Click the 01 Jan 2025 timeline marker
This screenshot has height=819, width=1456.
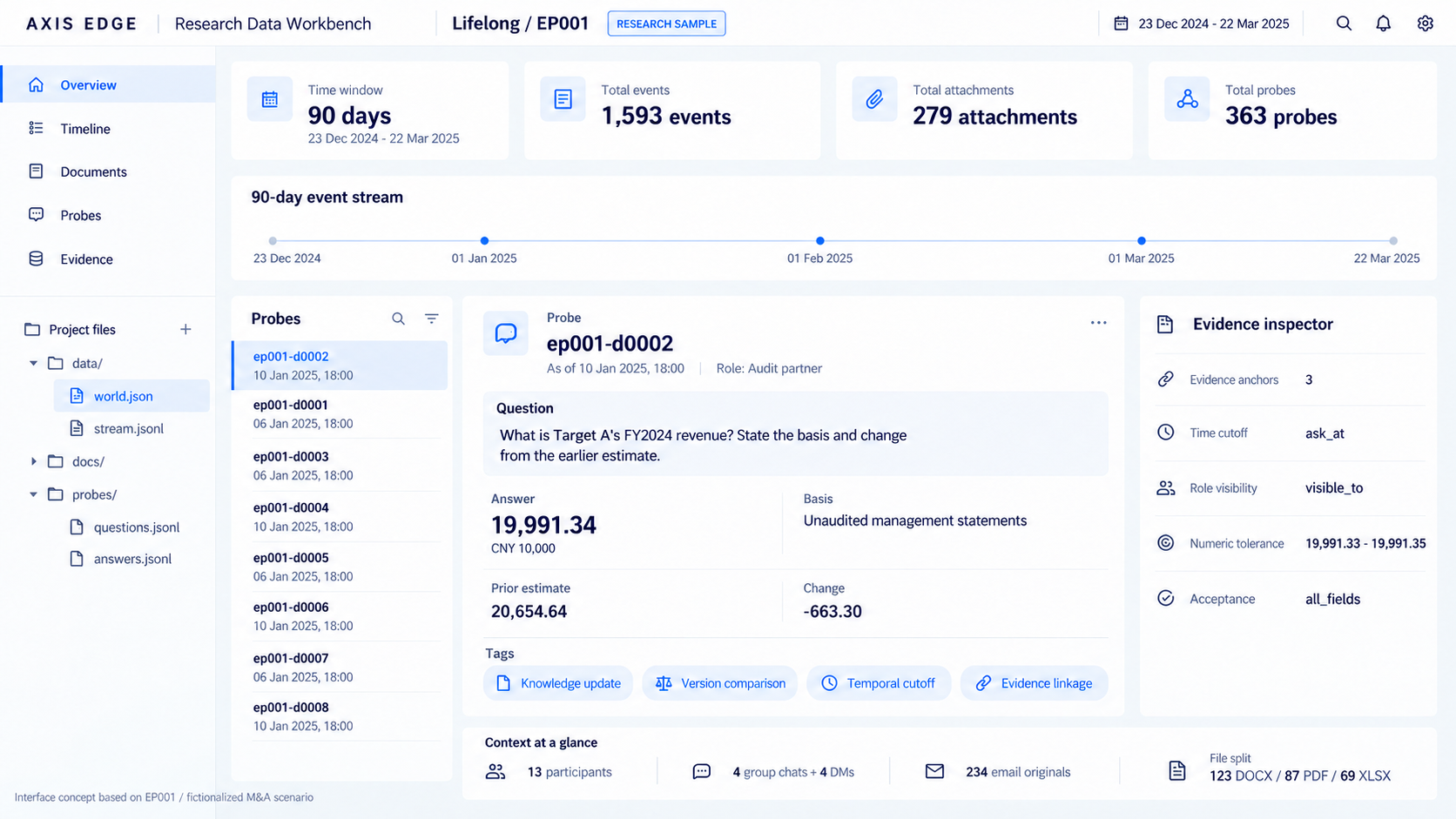pos(484,240)
